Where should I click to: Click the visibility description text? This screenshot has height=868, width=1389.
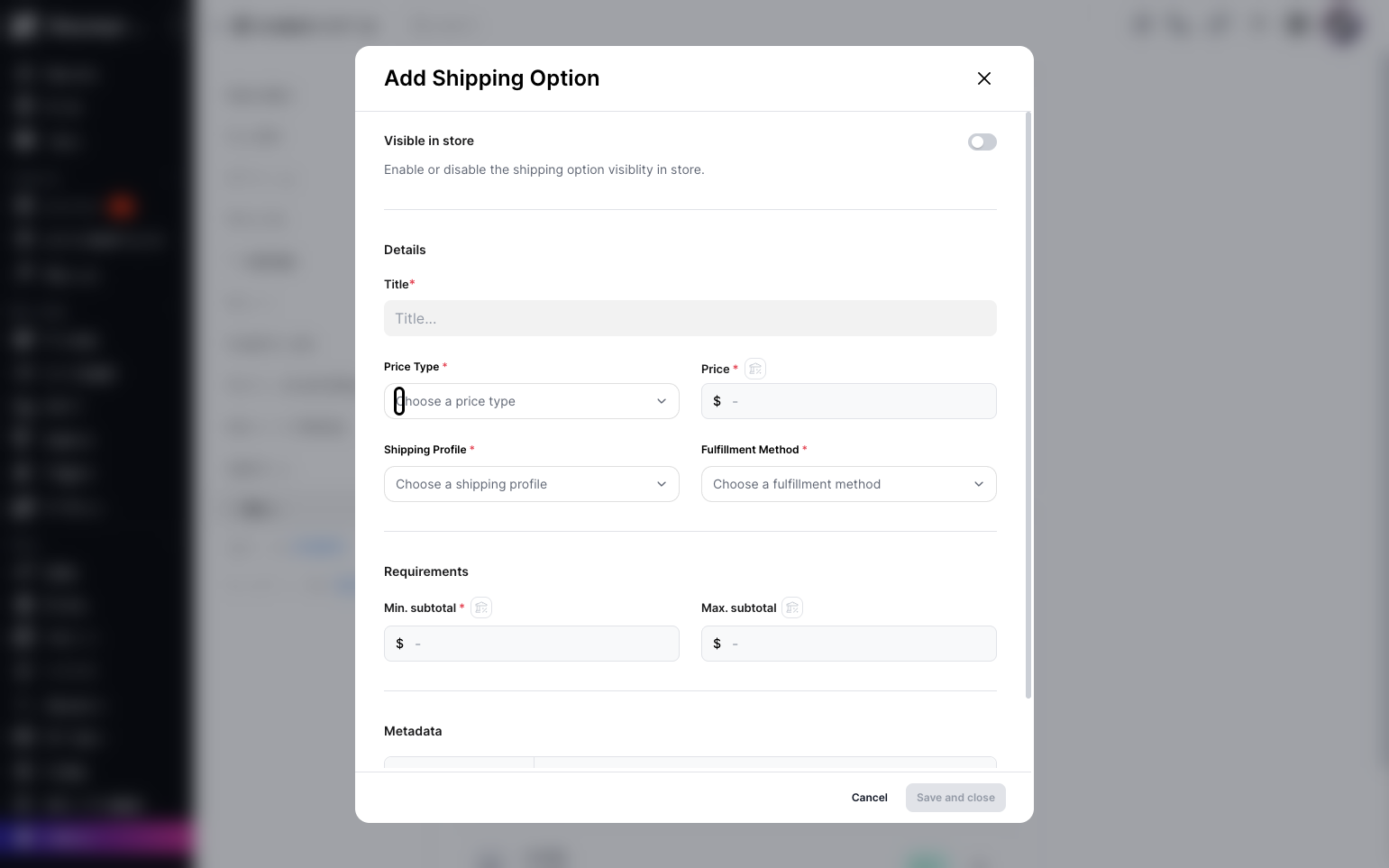click(x=544, y=169)
